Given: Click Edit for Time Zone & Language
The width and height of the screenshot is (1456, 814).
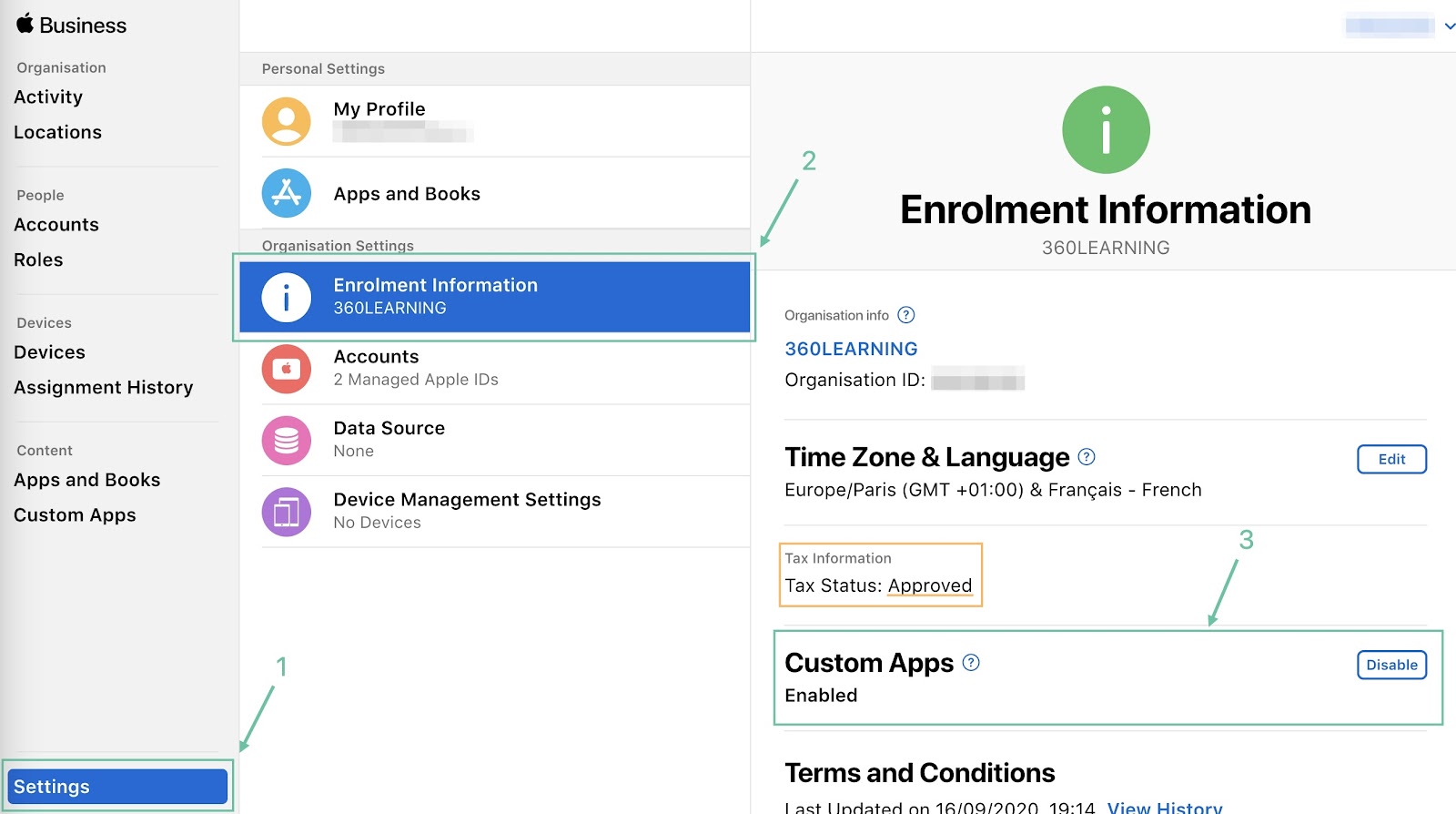Looking at the screenshot, I should point(1391,459).
